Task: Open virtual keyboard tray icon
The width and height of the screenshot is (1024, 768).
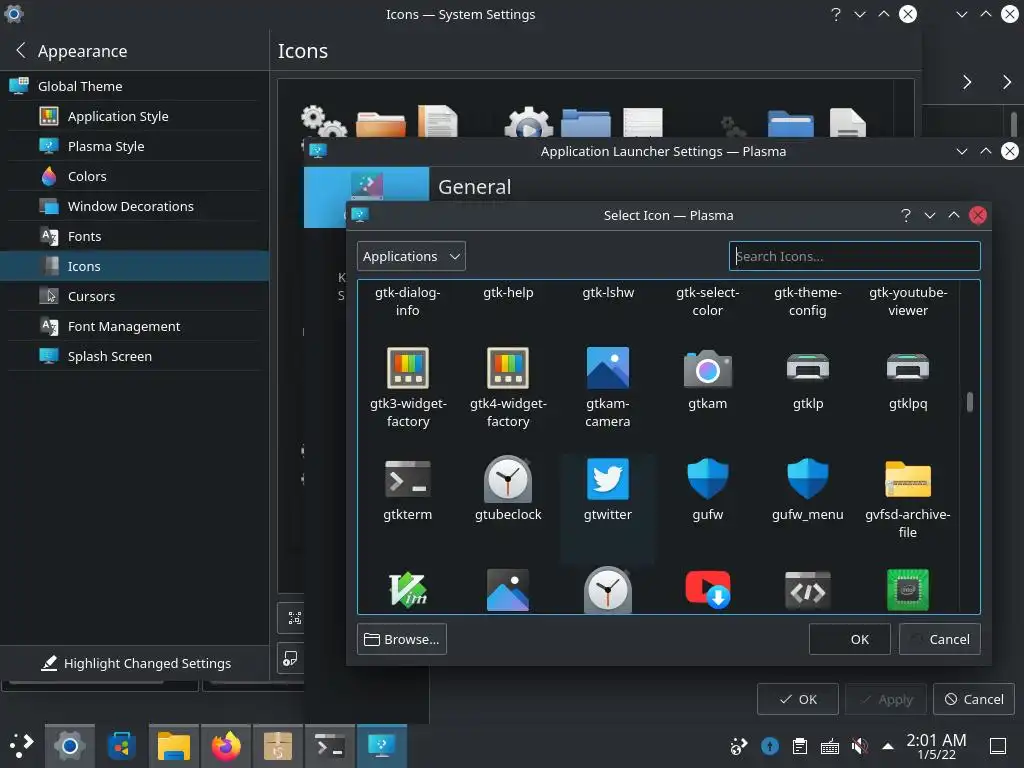Action: 829,746
